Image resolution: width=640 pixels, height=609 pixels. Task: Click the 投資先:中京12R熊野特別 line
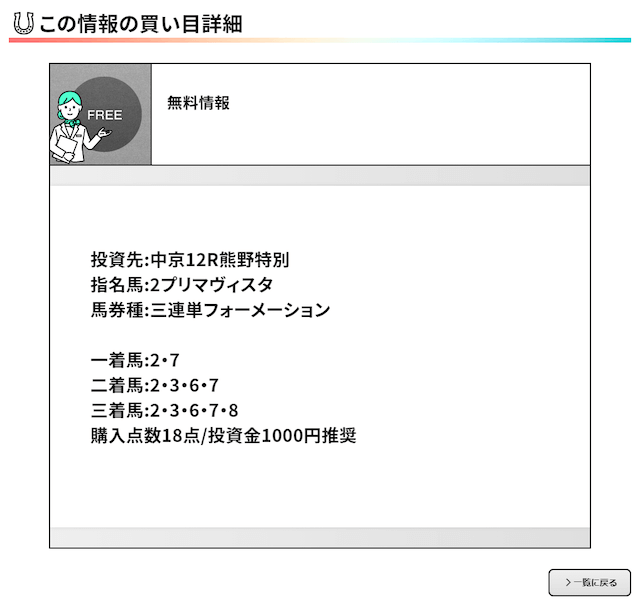190,260
